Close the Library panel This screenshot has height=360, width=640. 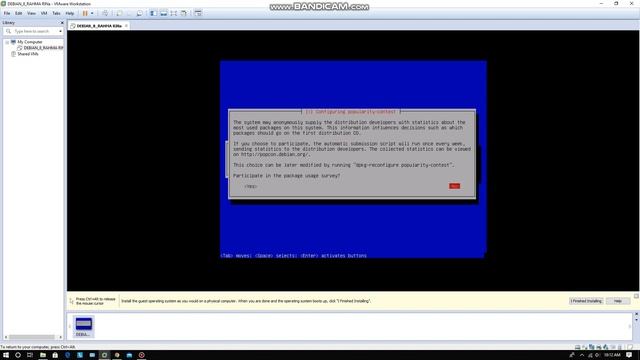coord(62,23)
